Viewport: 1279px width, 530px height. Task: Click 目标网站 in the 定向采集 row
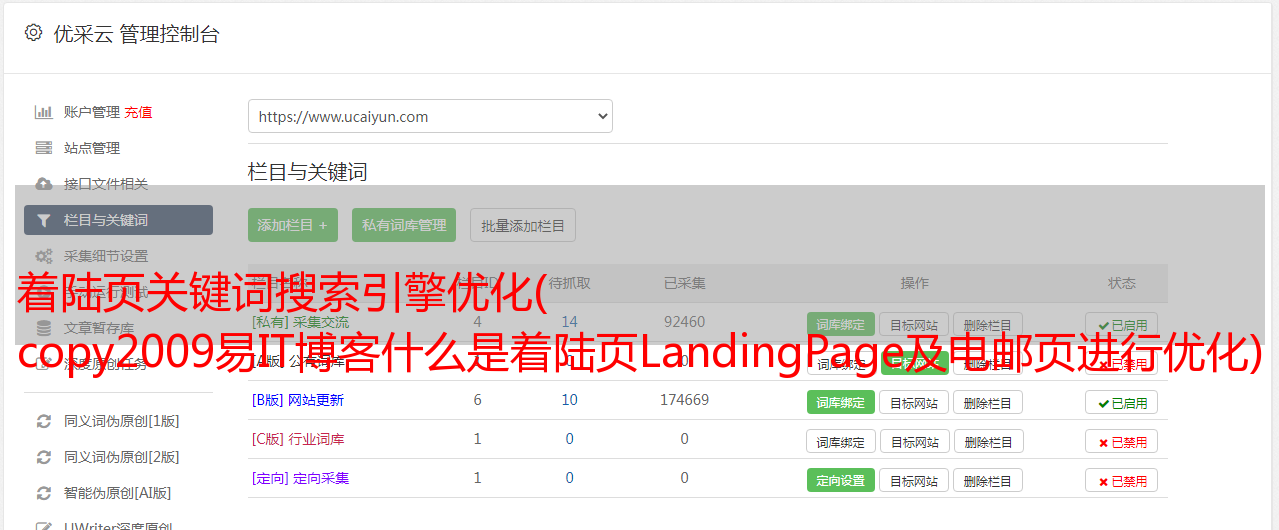[914, 480]
